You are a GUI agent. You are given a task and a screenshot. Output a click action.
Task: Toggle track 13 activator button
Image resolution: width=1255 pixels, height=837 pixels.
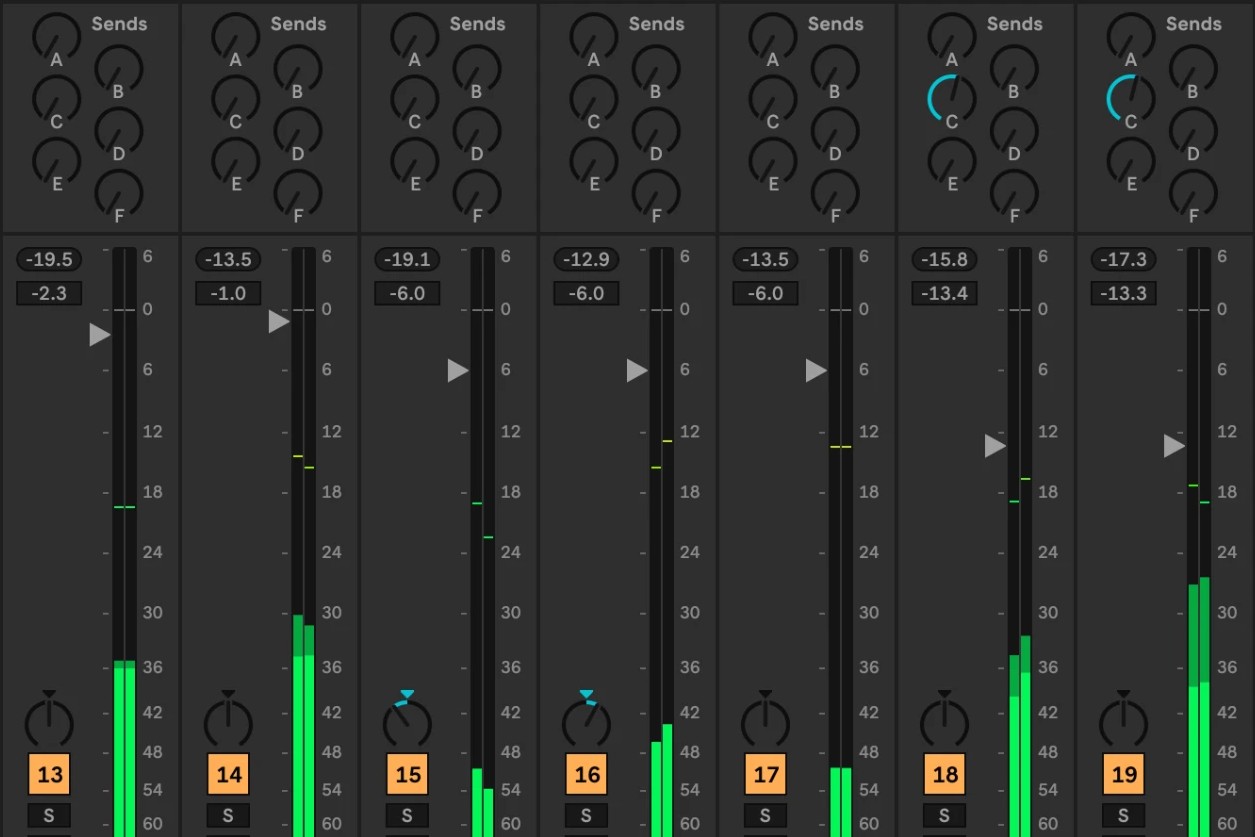pyautogui.click(x=49, y=774)
